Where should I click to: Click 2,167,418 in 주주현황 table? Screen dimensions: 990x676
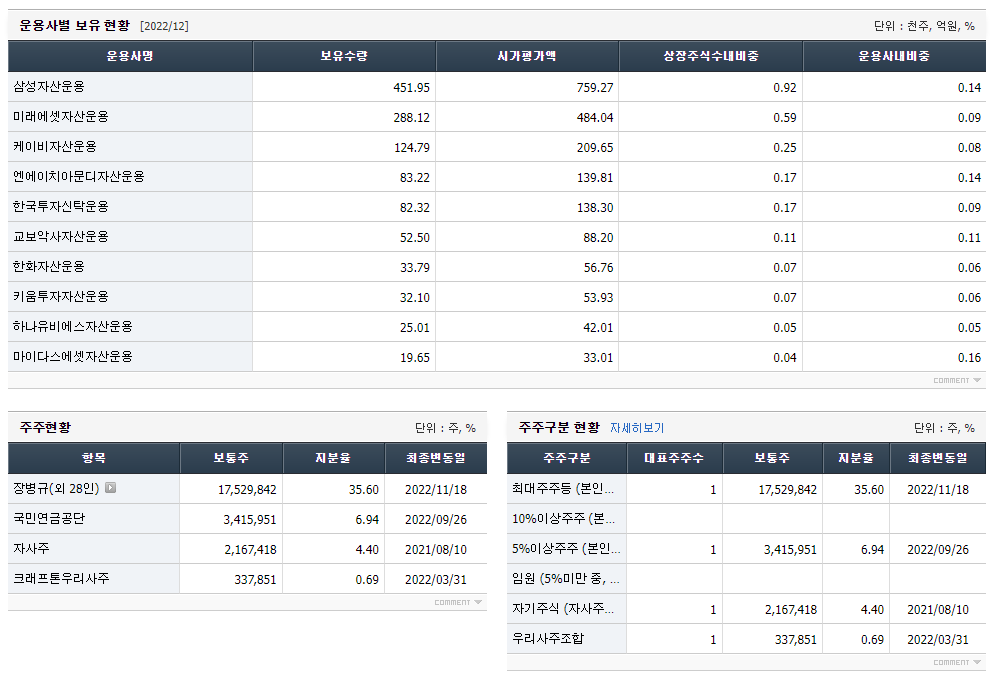tap(250, 550)
